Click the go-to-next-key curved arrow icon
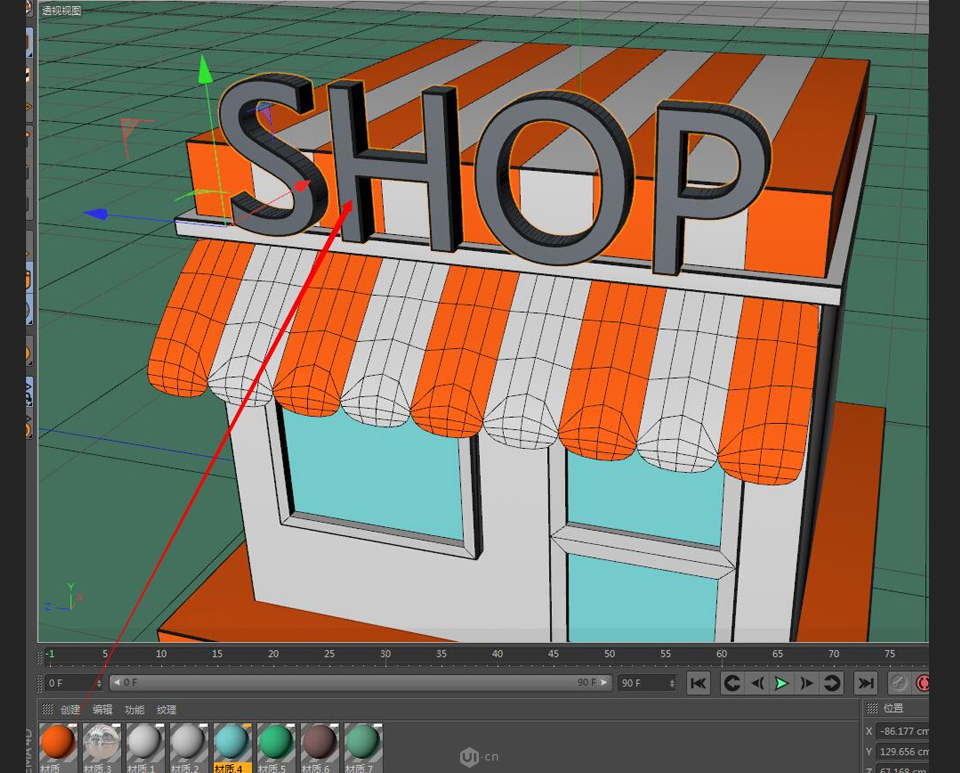Viewport: 960px width, 773px height. [832, 683]
